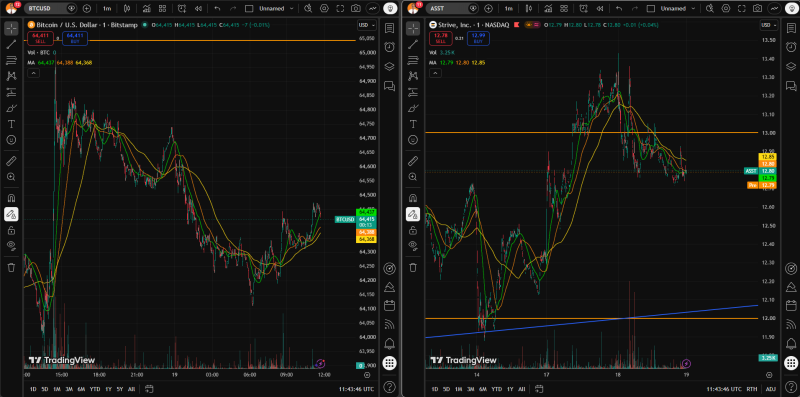Screen dimensions: 800x397
Task: Select the Ruler measure tool in BTCUSD window
Action: [11, 161]
